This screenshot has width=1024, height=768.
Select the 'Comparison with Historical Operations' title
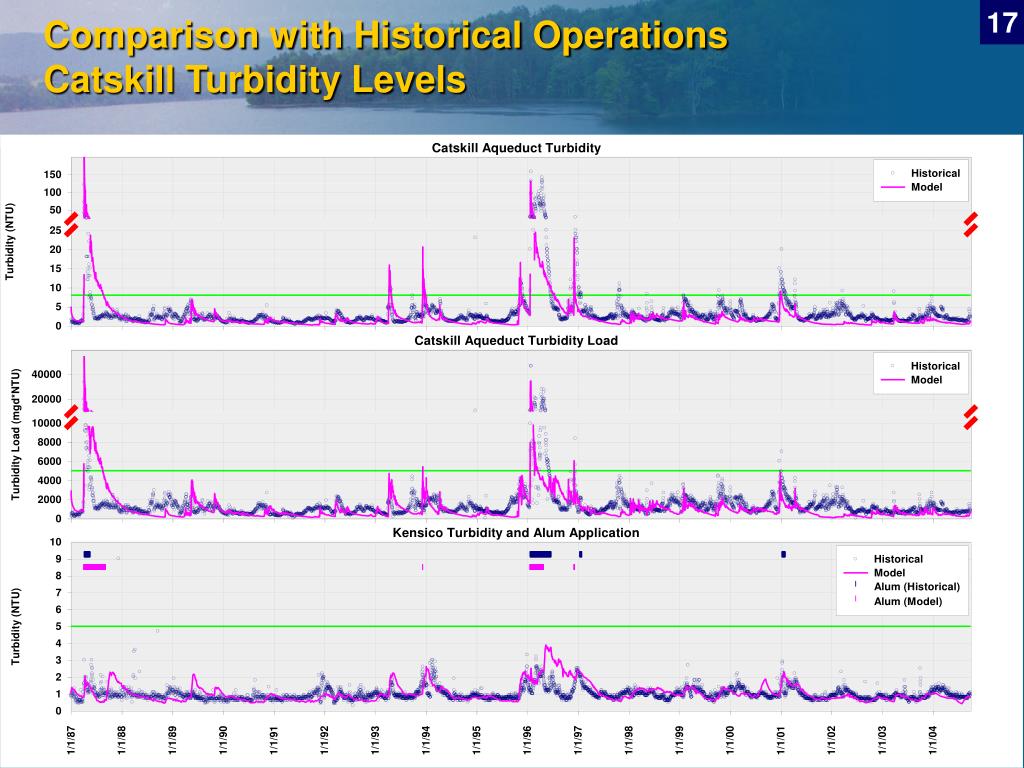pyautogui.click(x=386, y=35)
